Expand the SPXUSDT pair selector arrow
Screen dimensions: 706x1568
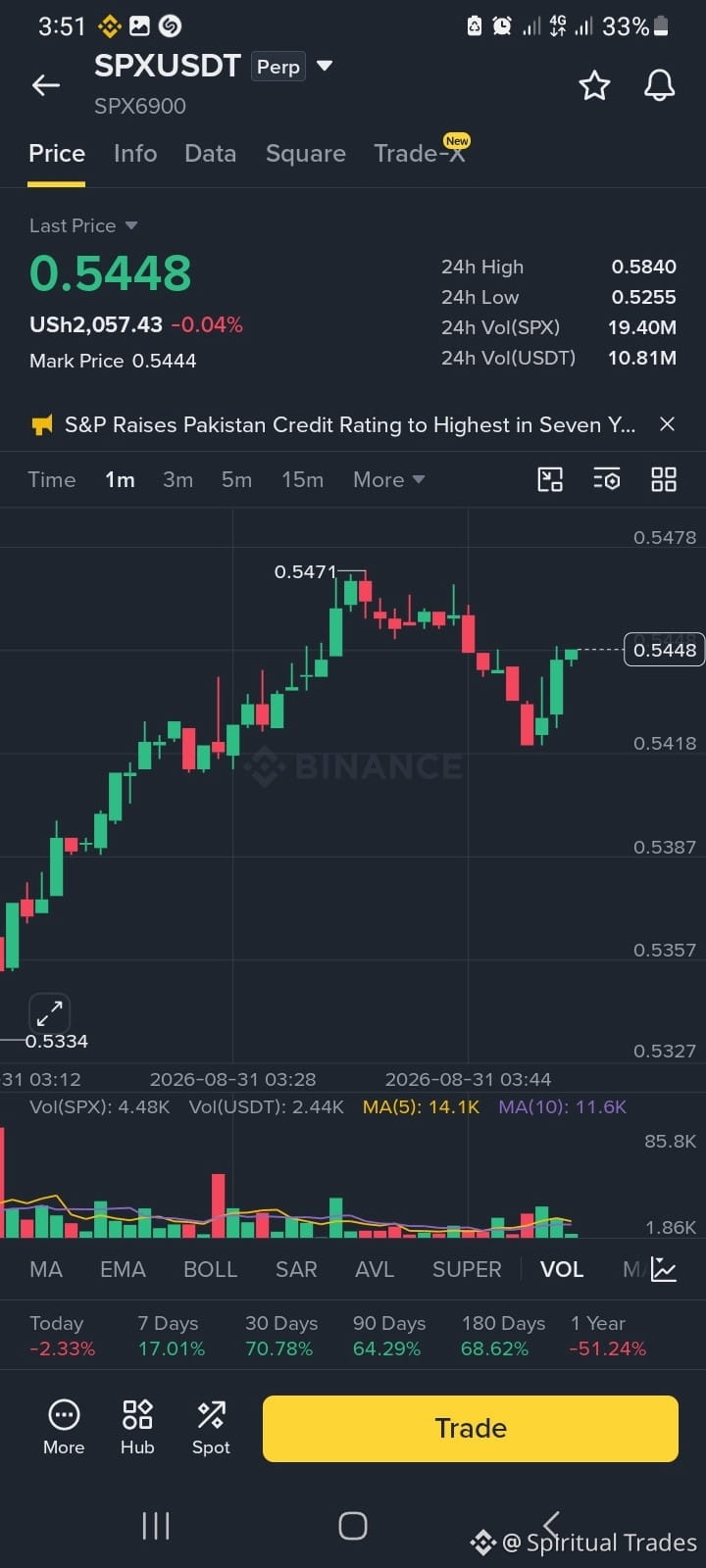pos(325,67)
